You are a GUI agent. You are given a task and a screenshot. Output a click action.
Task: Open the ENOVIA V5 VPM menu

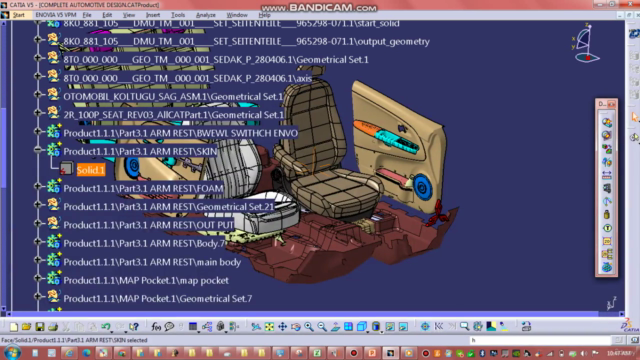point(56,15)
